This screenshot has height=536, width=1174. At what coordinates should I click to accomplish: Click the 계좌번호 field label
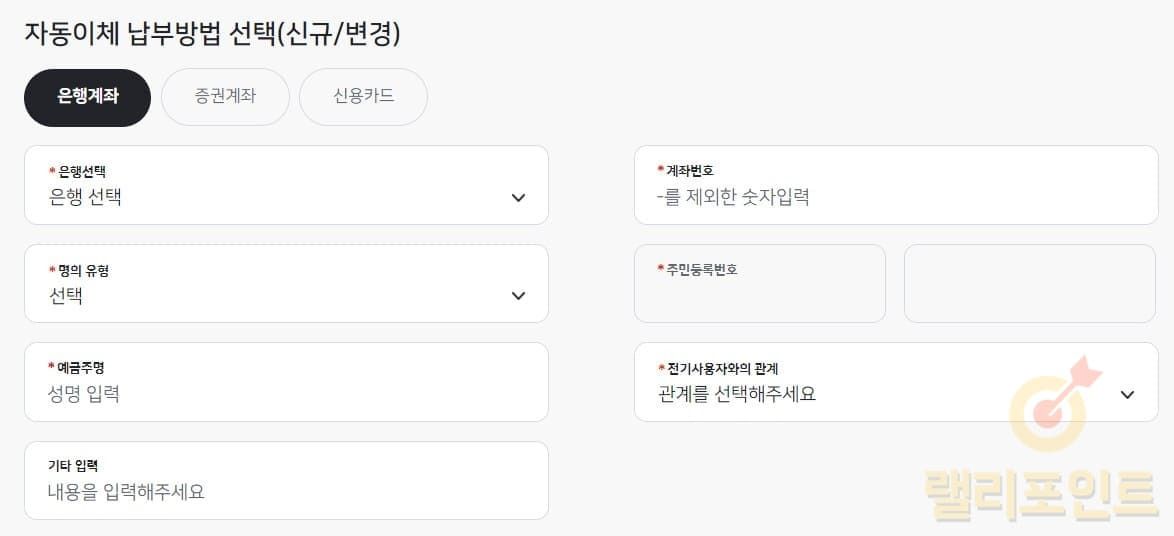click(x=689, y=171)
